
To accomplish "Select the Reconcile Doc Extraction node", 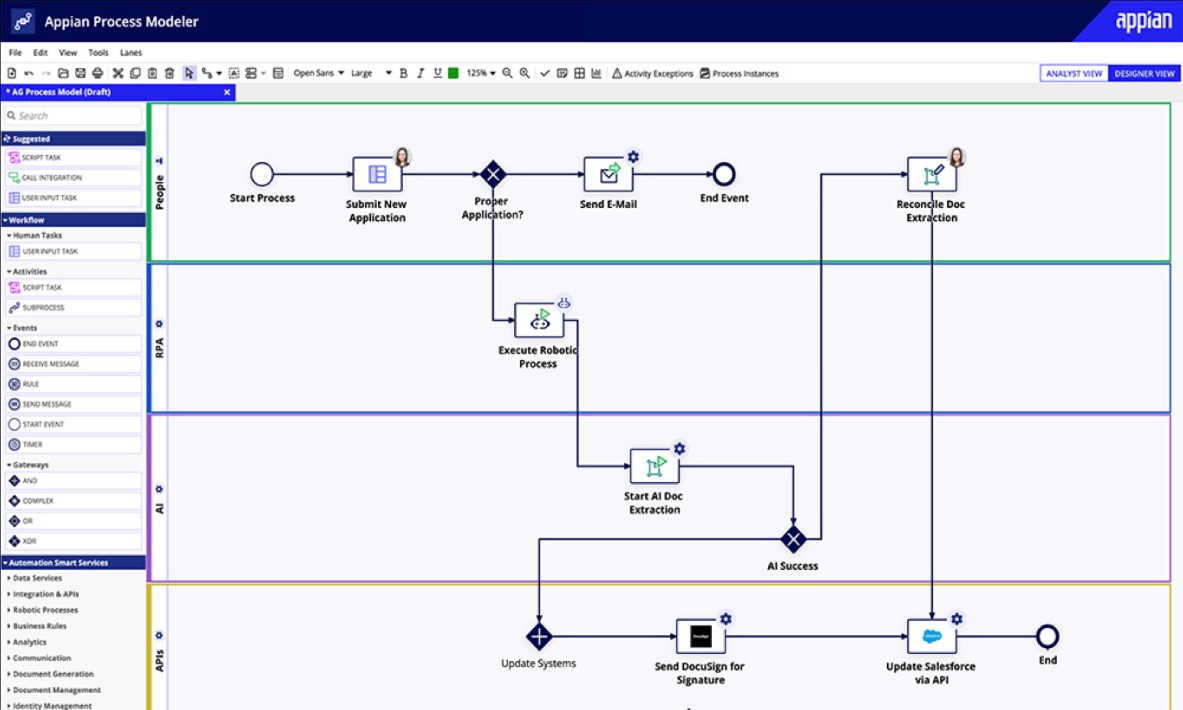I will [x=932, y=174].
